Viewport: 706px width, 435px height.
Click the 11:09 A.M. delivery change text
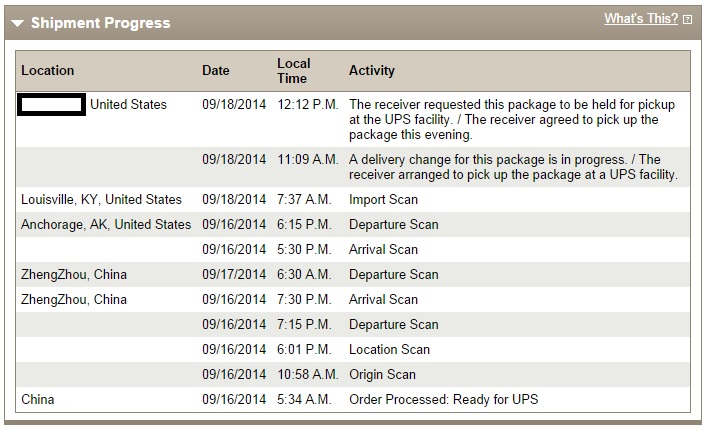click(x=513, y=167)
